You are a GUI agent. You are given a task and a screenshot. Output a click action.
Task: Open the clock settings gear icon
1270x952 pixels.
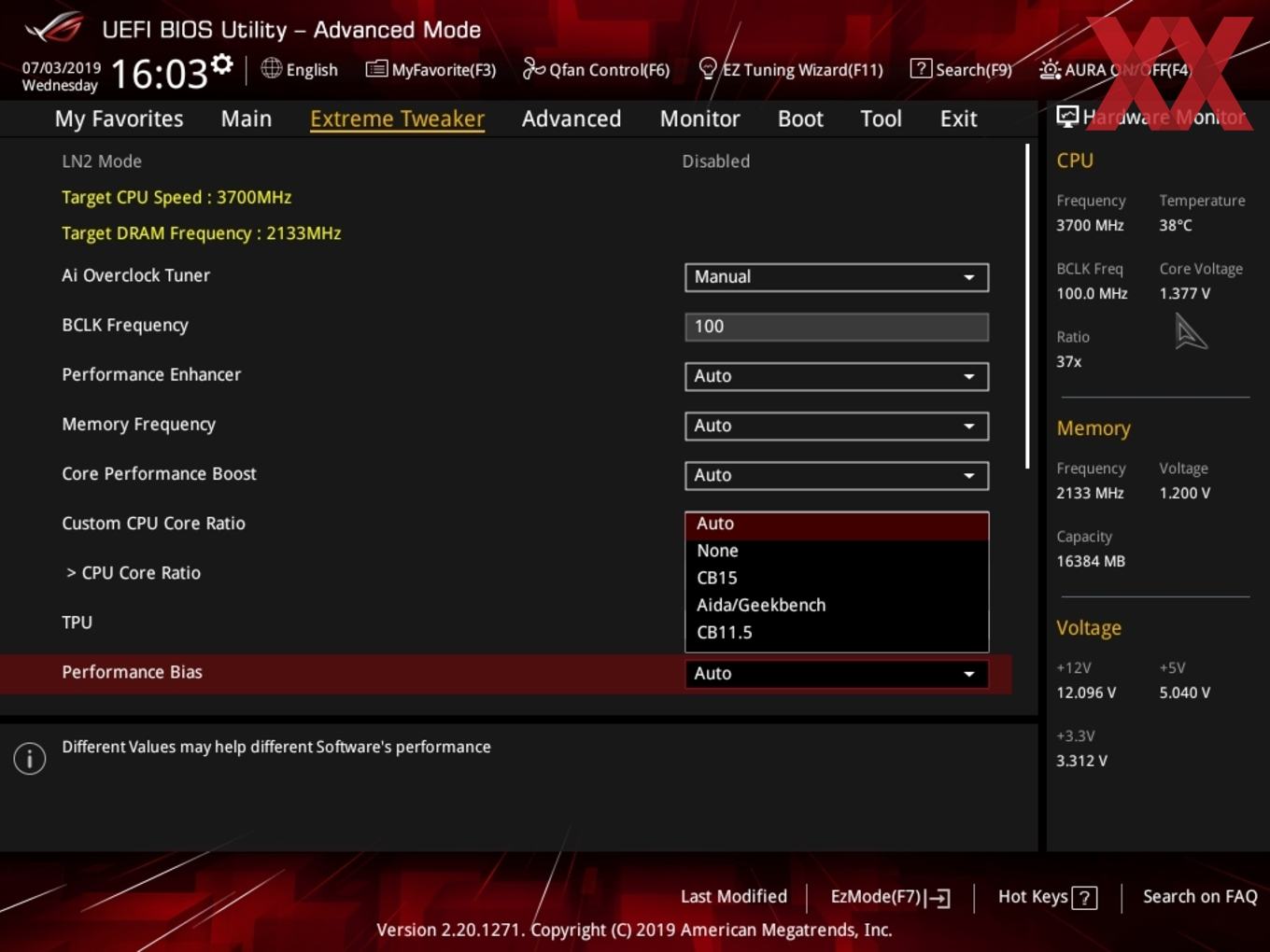[221, 63]
